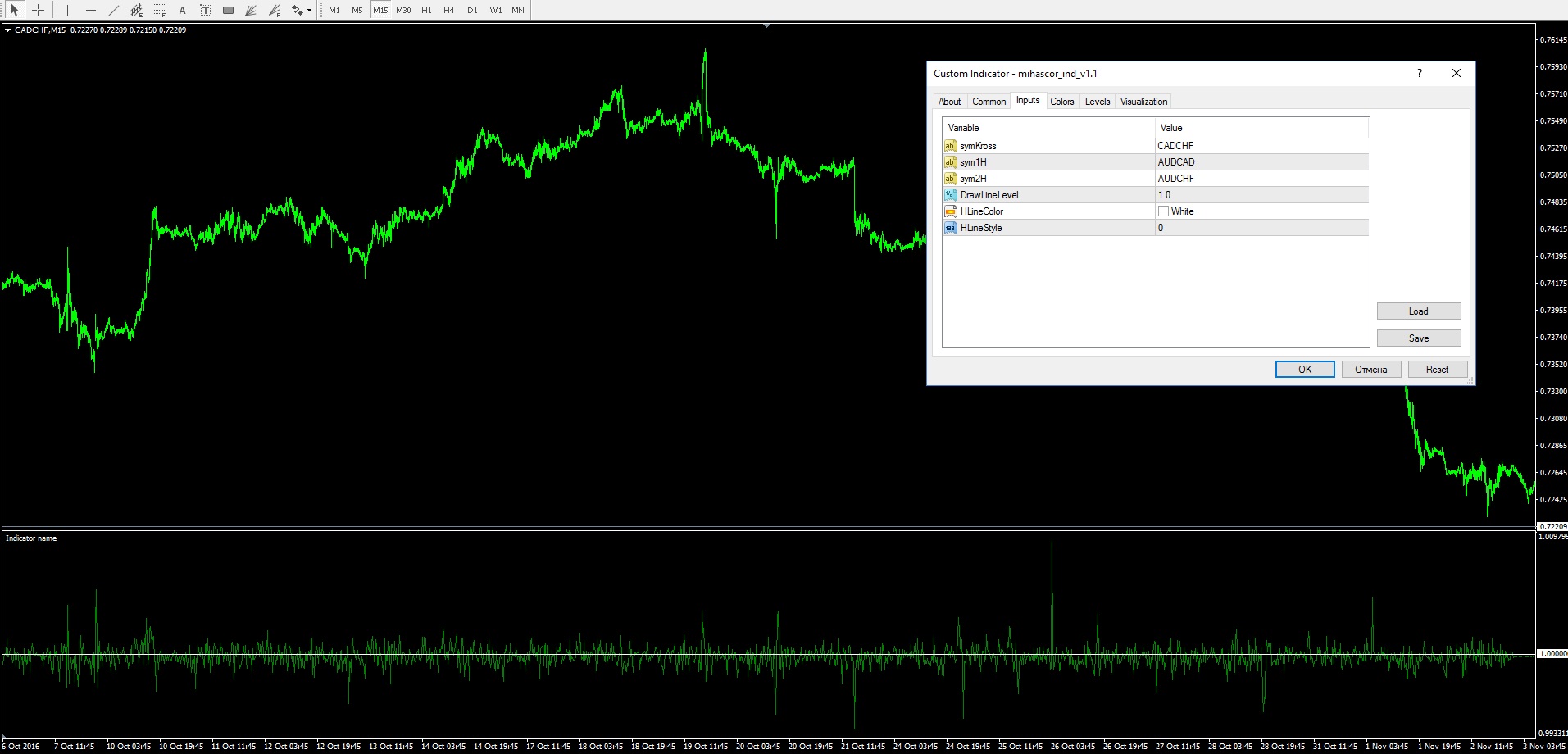The width and height of the screenshot is (1568, 754).
Task: Activate the crosshair tool
Action: (x=38, y=10)
